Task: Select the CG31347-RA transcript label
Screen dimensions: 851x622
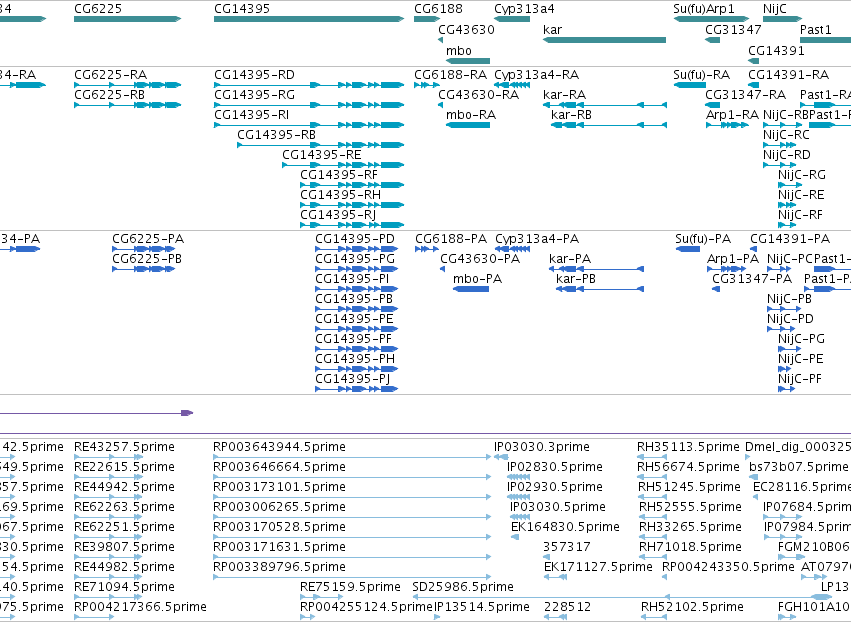Action: (x=746, y=94)
